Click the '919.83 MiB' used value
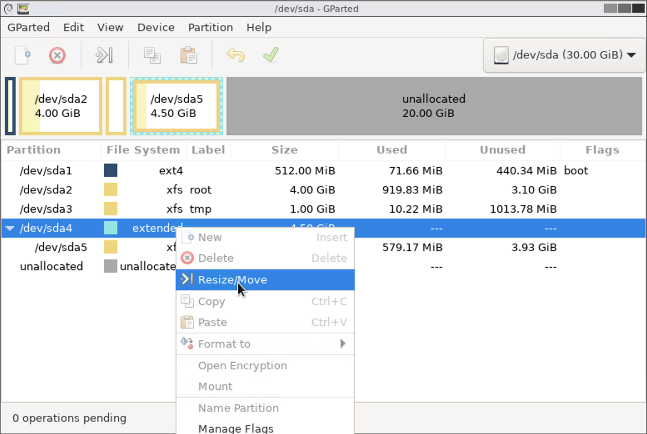This screenshot has height=434, width=647. tap(412, 190)
